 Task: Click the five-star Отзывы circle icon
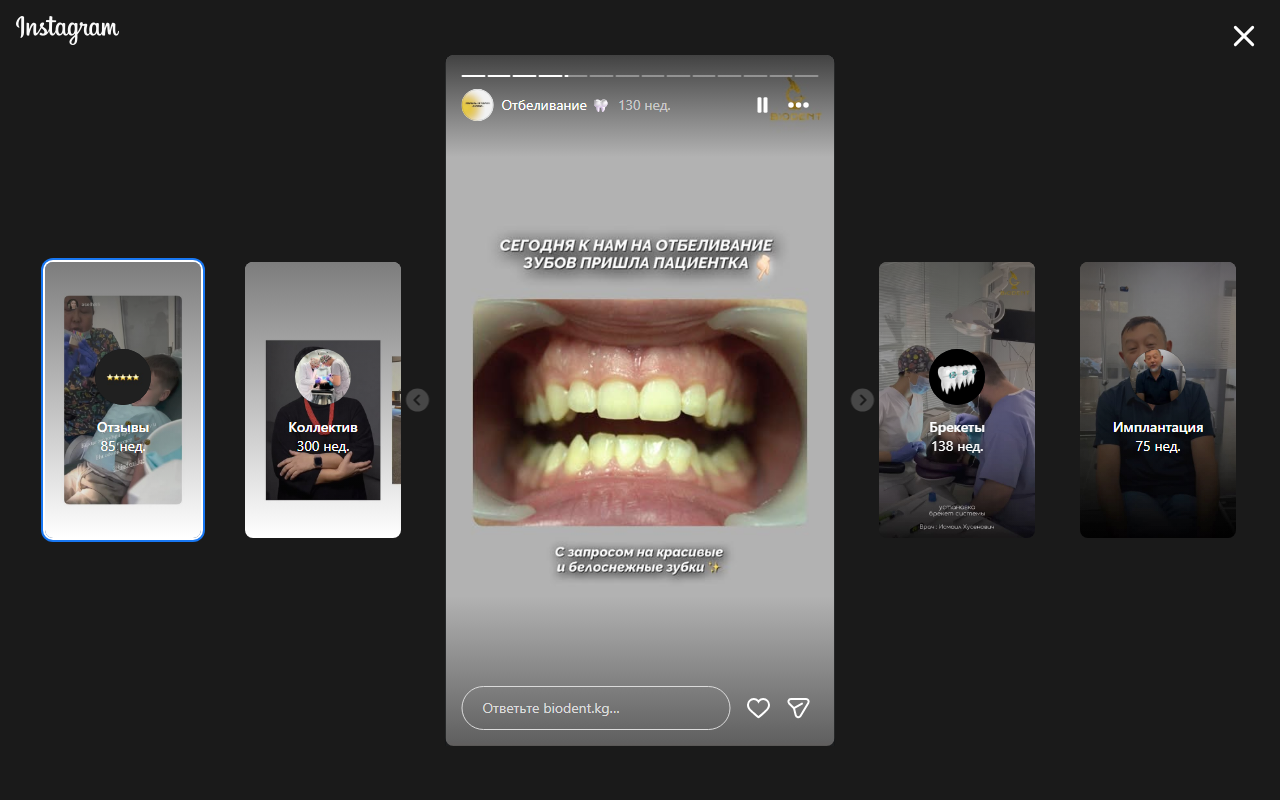123,377
